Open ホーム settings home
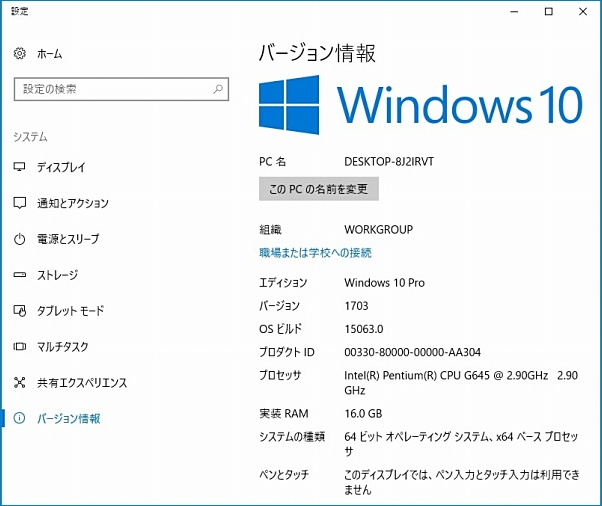This screenshot has height=506, width=602. tap(50, 54)
